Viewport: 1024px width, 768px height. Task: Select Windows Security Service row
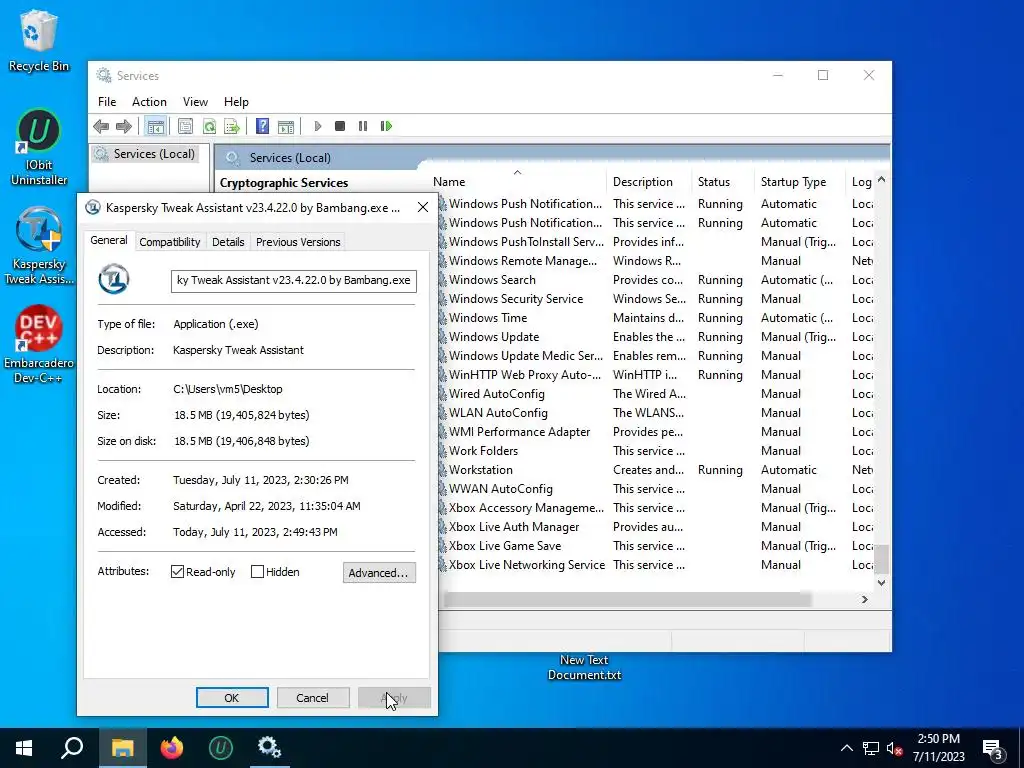(x=655, y=298)
